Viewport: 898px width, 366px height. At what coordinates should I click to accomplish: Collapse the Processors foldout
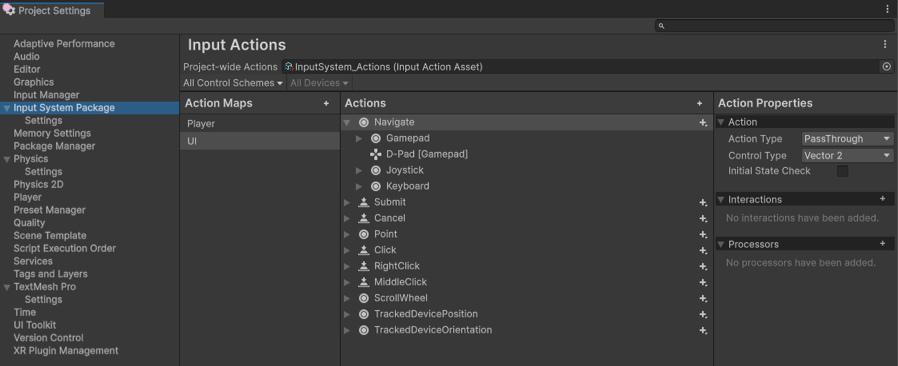click(x=721, y=245)
